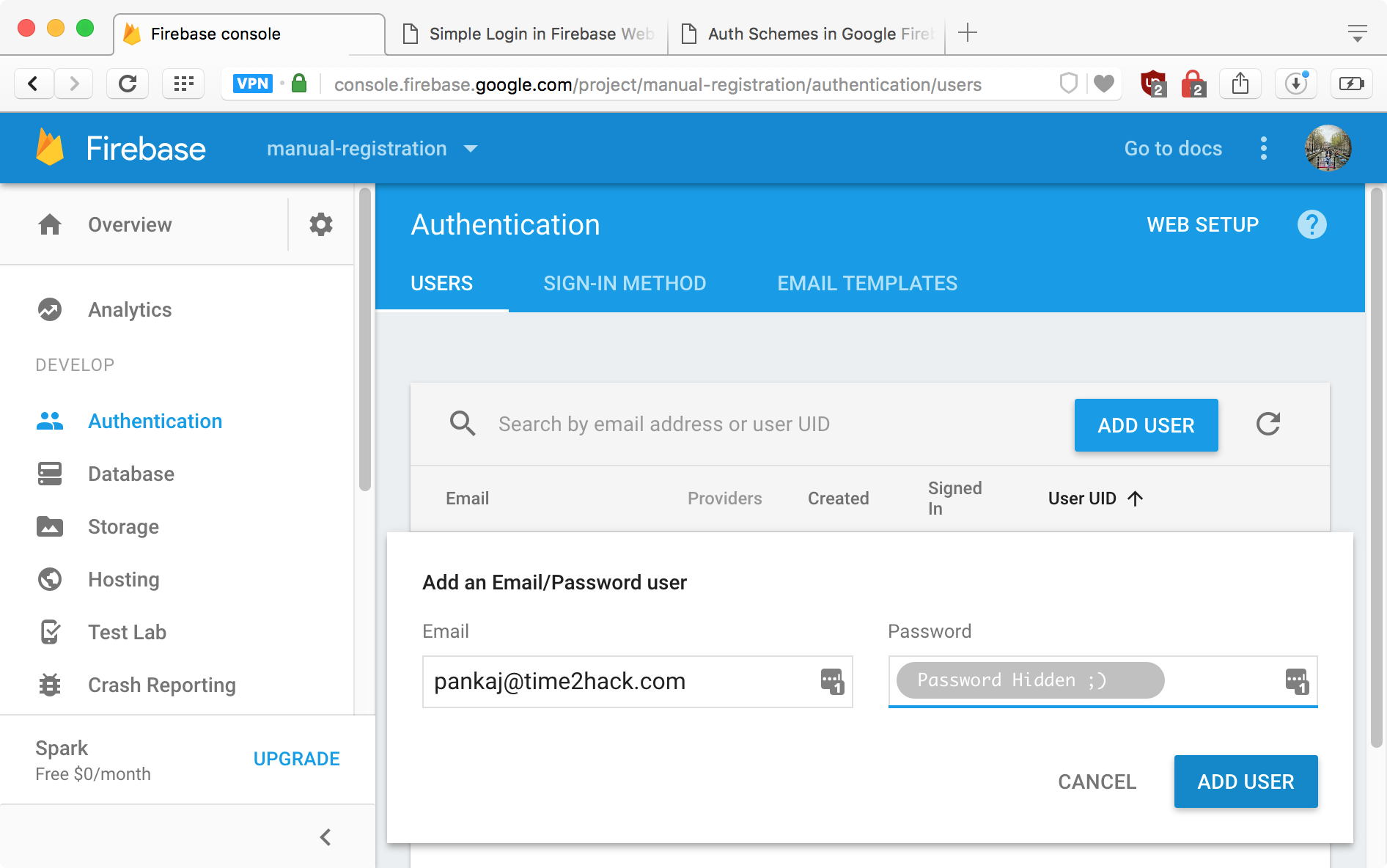
Task: Select the Firebase console browser tab
Action: pyautogui.click(x=249, y=34)
